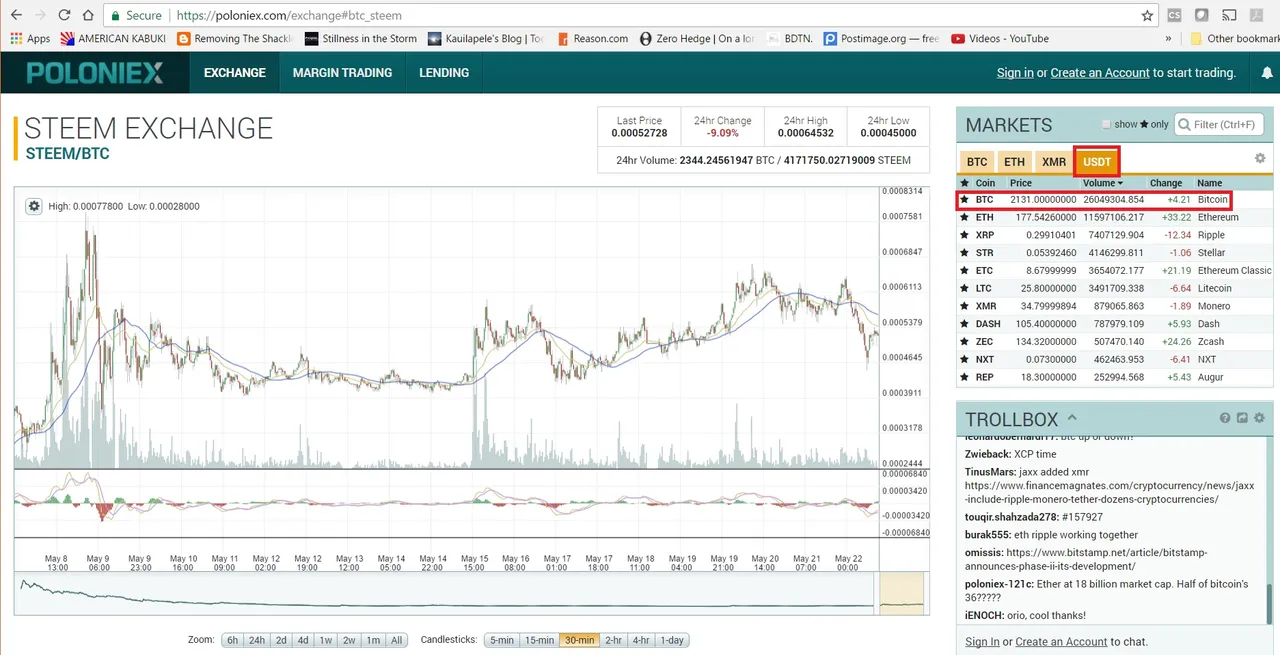Sort markets by the Volume column arrow
Image resolution: width=1280 pixels, height=655 pixels.
(1120, 183)
